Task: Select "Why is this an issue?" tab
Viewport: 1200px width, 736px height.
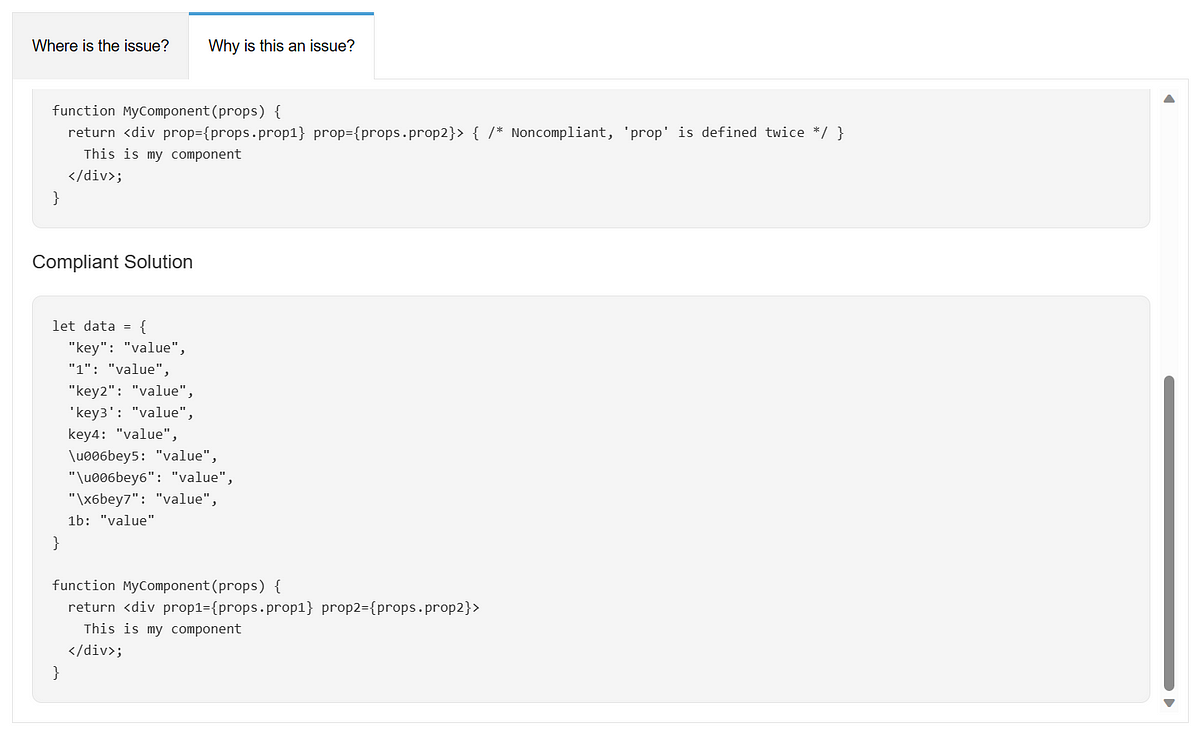Action: coord(281,46)
